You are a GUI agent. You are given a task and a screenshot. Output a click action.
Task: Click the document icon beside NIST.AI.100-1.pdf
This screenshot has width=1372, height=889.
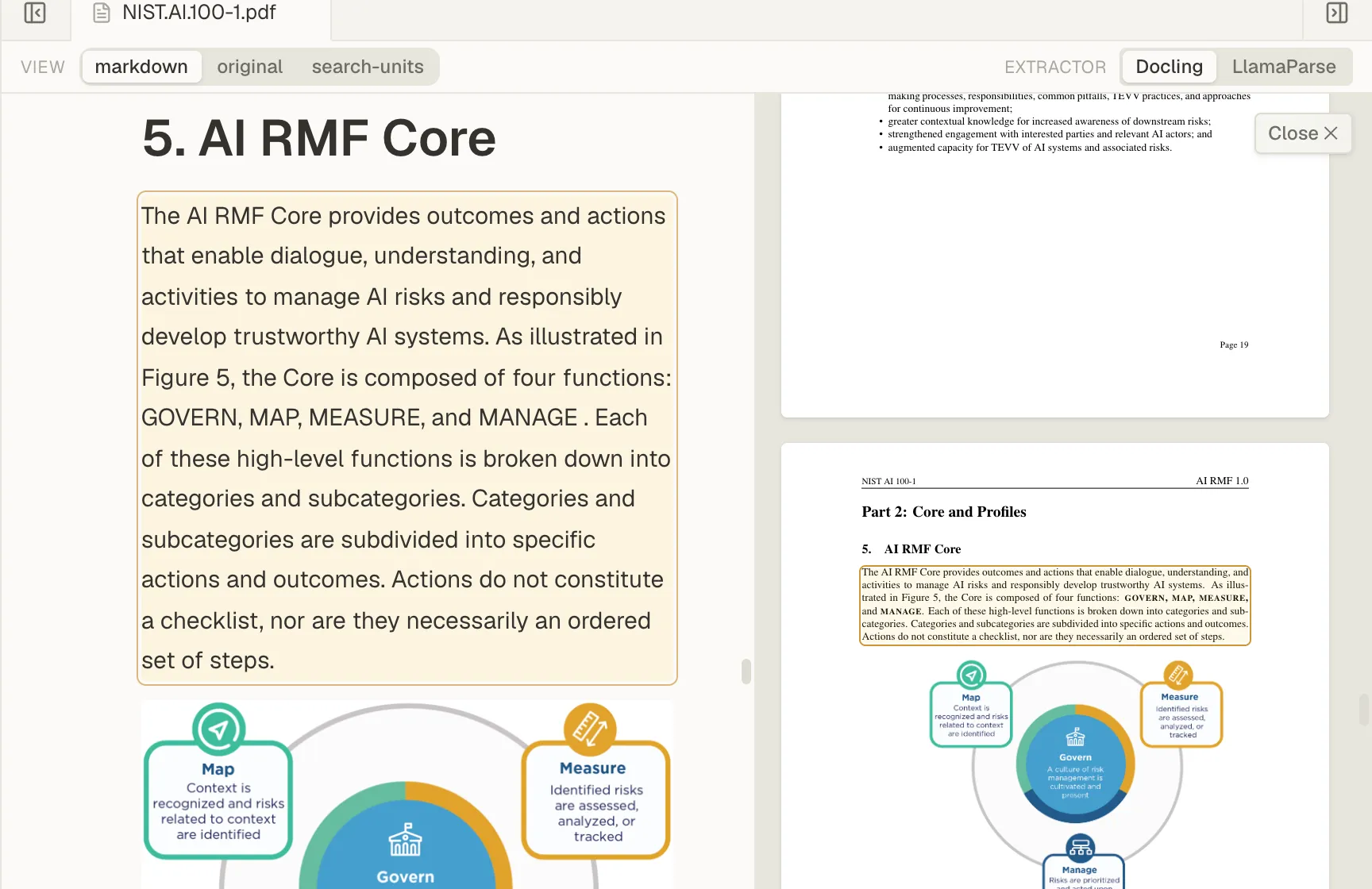click(102, 13)
